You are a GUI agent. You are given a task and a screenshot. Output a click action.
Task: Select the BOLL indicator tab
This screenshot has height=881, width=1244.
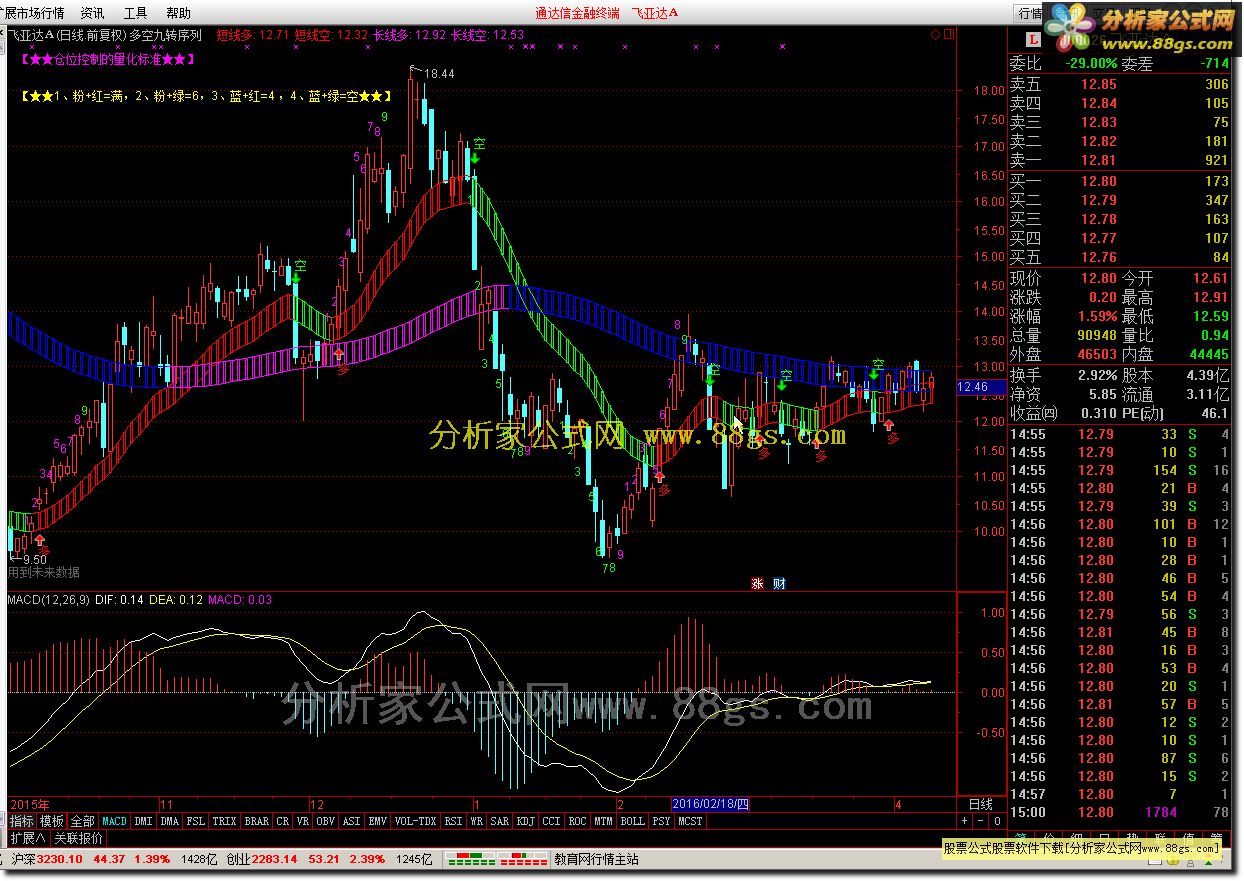click(632, 821)
